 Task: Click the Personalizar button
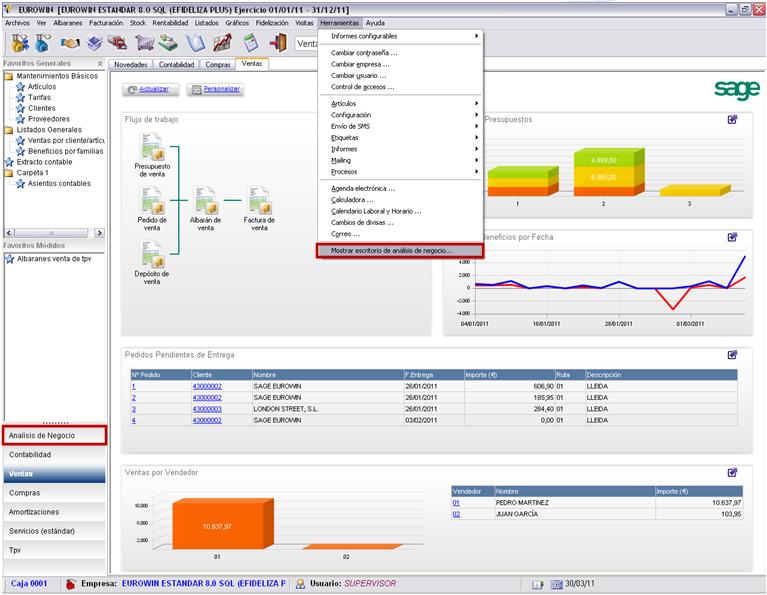click(215, 90)
